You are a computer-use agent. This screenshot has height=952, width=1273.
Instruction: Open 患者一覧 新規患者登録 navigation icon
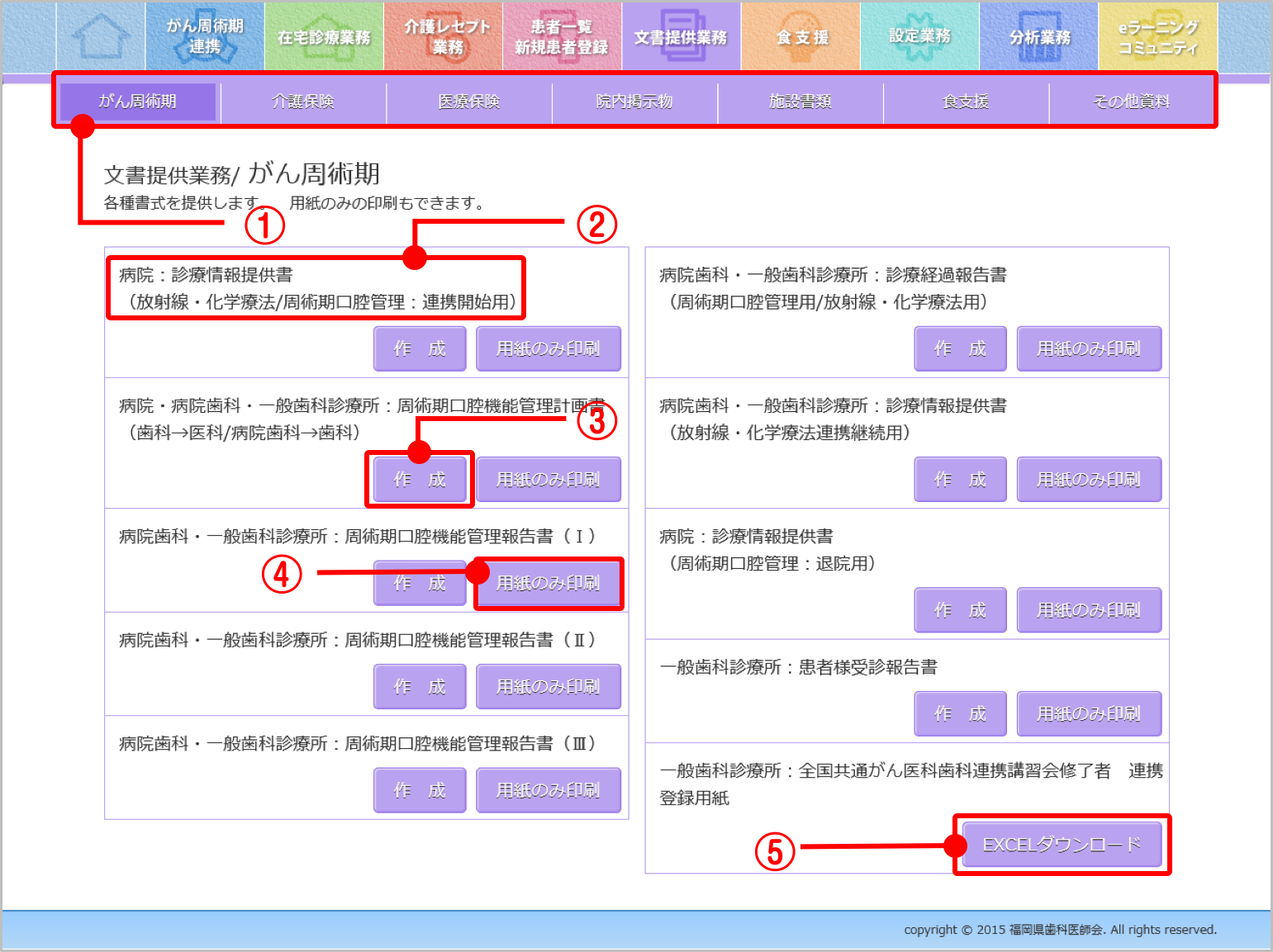pyautogui.click(x=562, y=36)
